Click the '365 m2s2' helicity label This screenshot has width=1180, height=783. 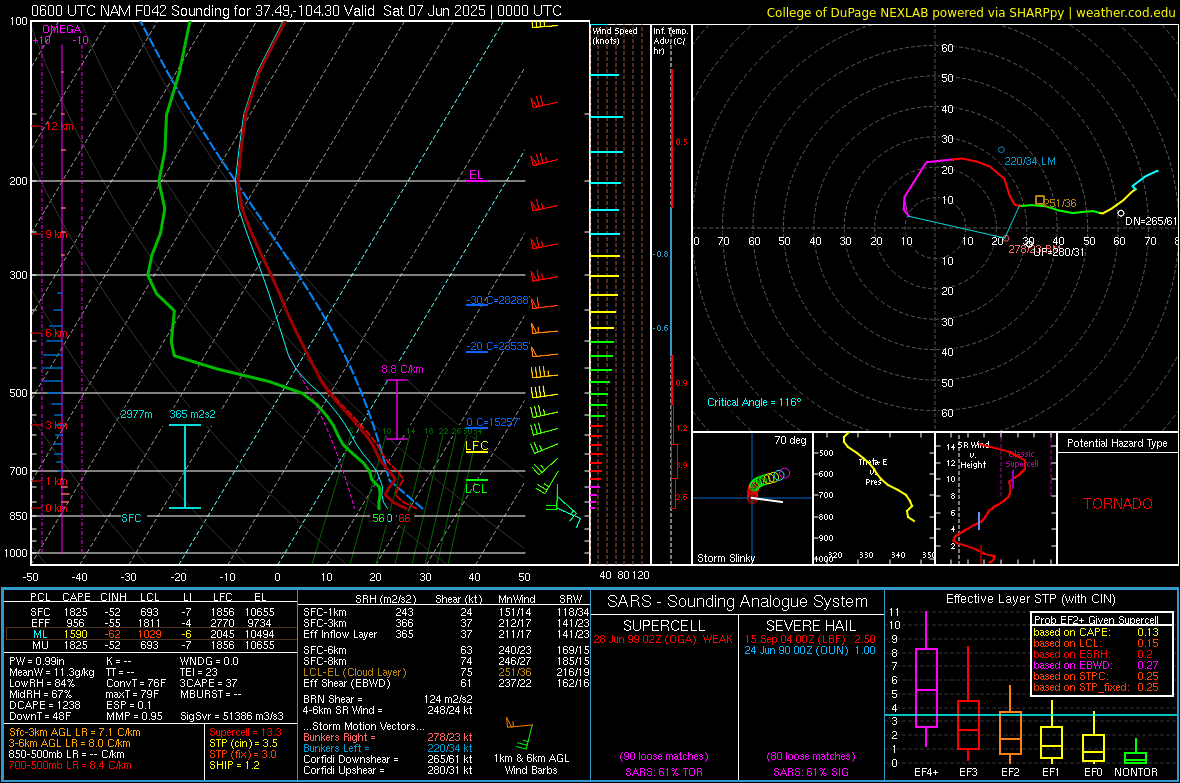(x=193, y=414)
